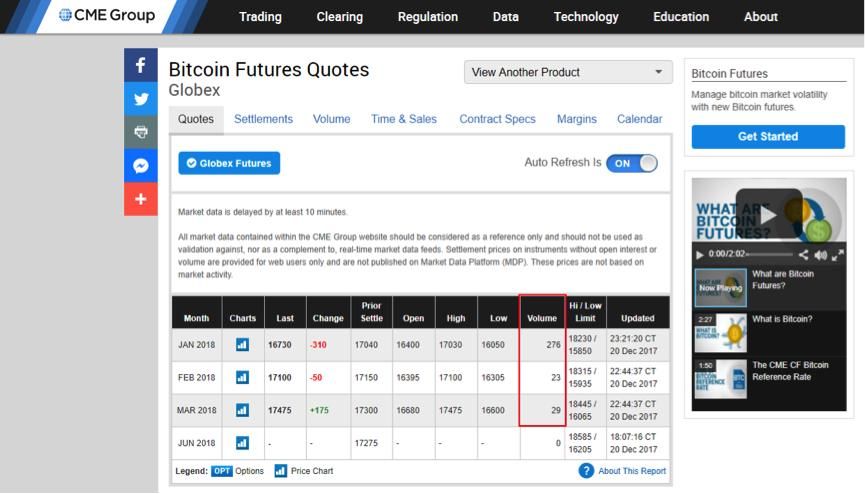Image resolution: width=865 pixels, height=494 pixels.
Task: Open the JAN 2018 price chart icon
Action: (242, 345)
